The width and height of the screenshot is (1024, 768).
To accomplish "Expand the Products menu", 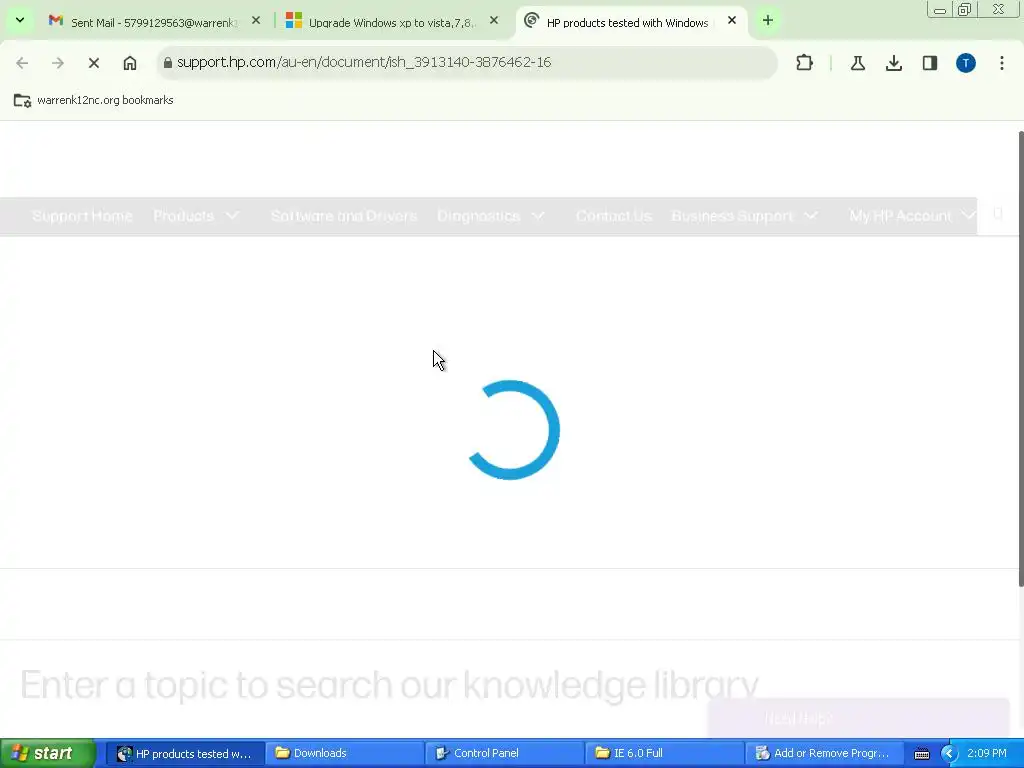I will click(197, 216).
